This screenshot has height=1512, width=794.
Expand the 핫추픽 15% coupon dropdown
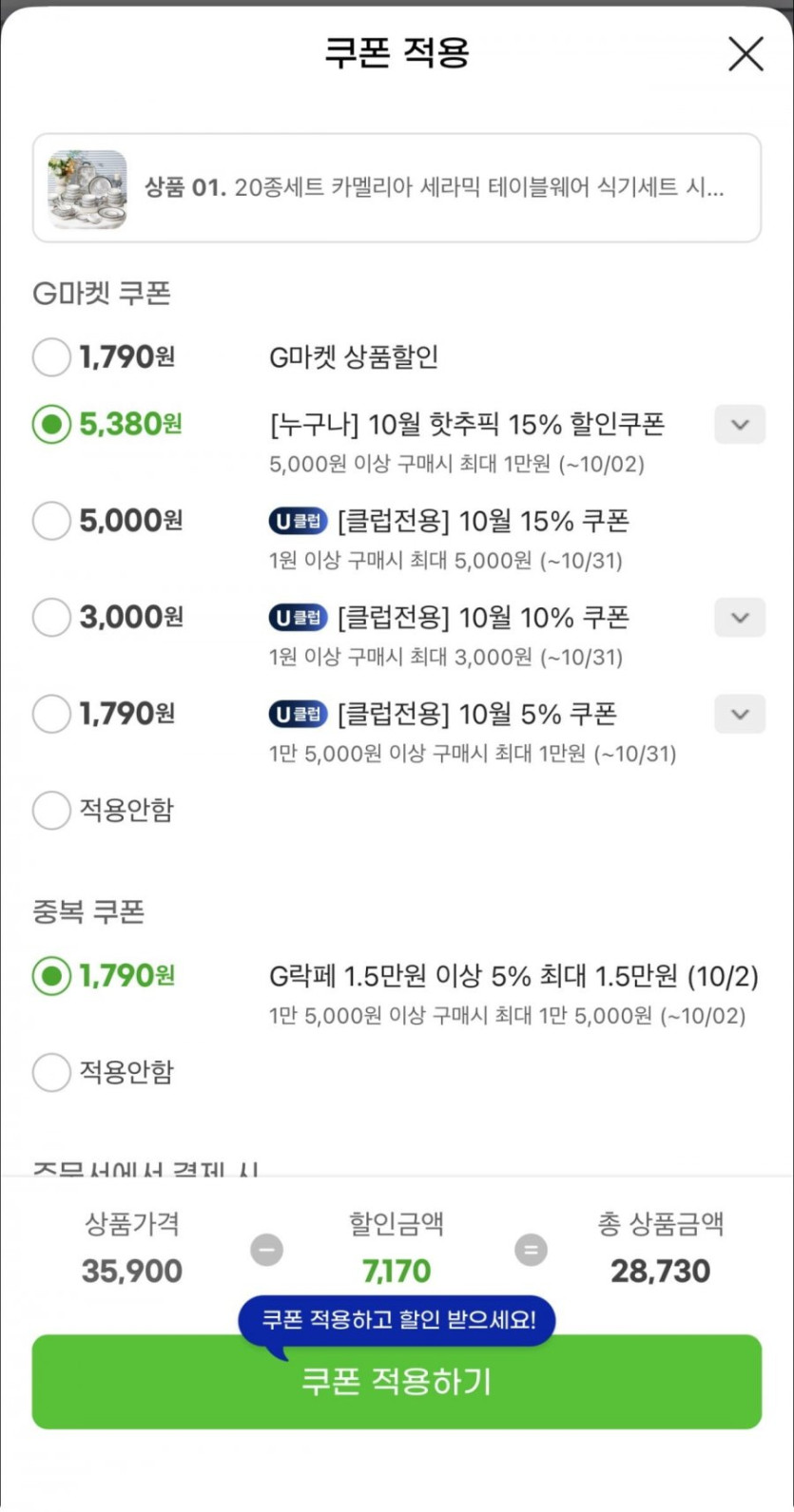(x=740, y=425)
